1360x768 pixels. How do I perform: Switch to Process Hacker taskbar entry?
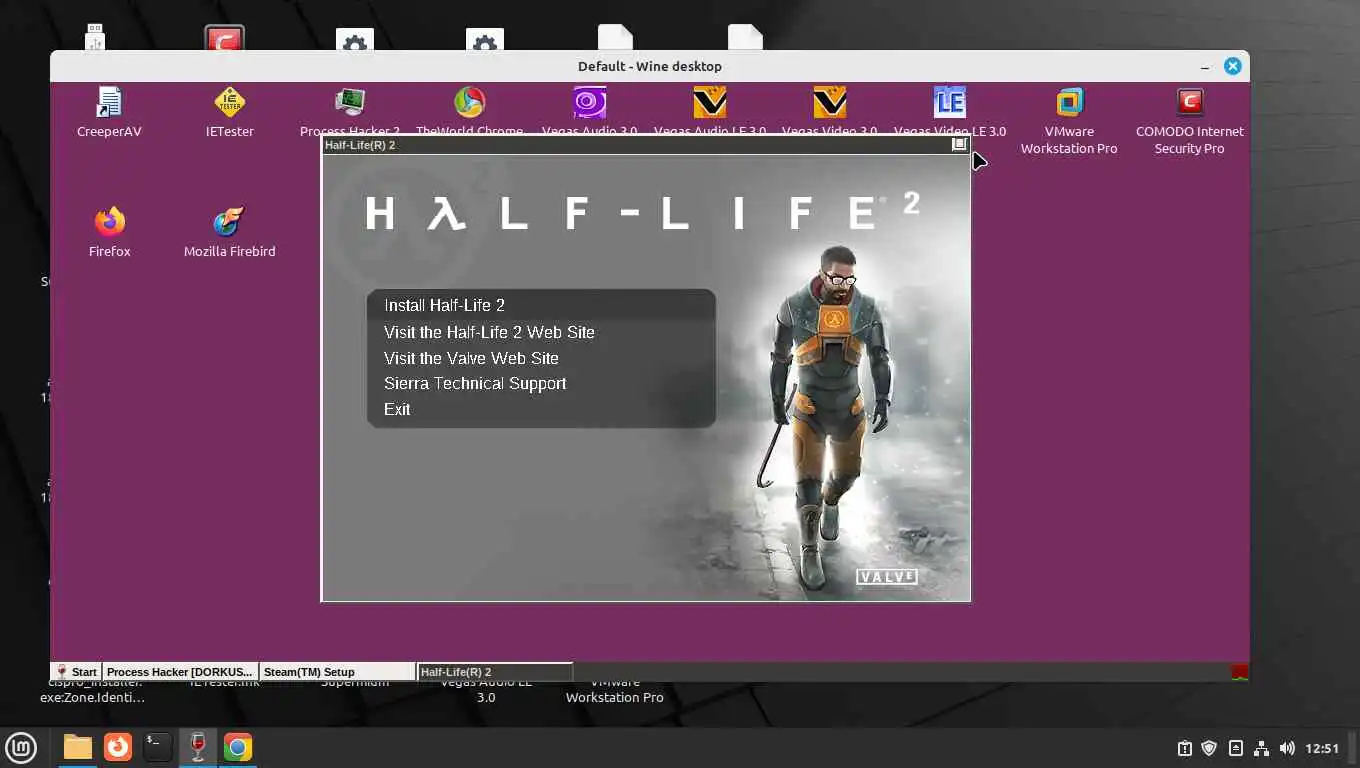180,672
